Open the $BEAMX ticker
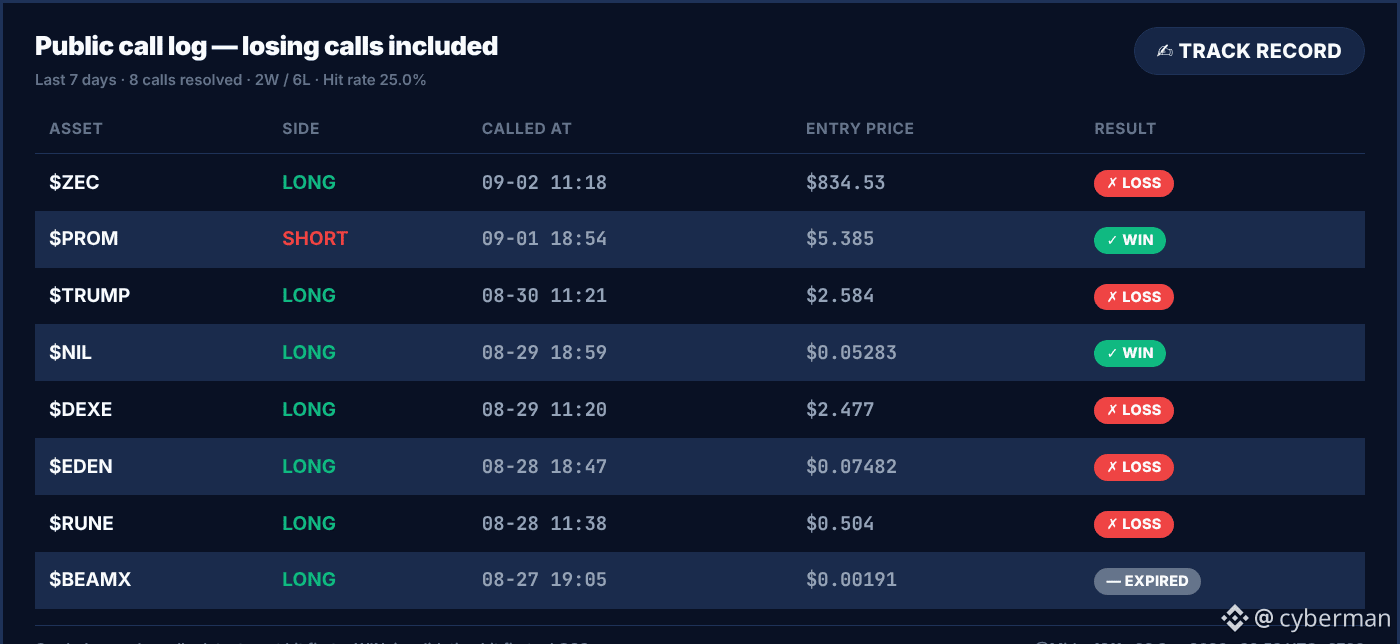The height and width of the screenshot is (644, 1400). pos(90,580)
